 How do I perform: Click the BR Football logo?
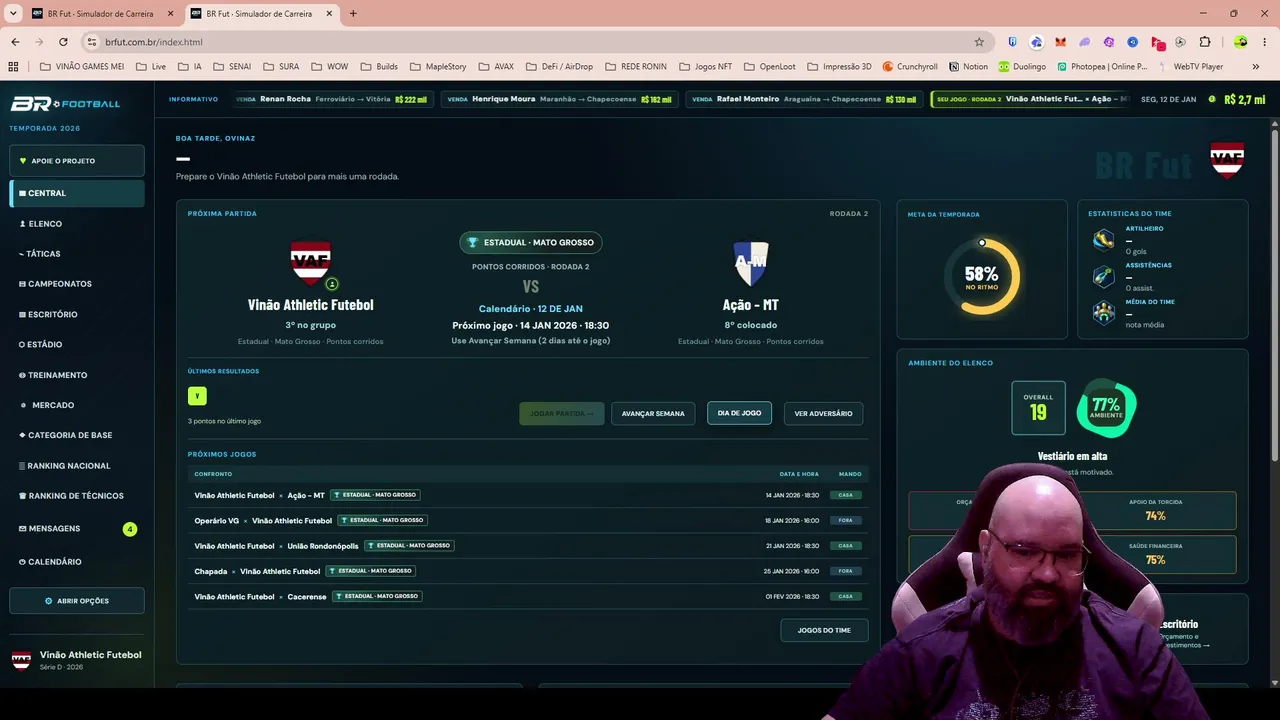65,104
